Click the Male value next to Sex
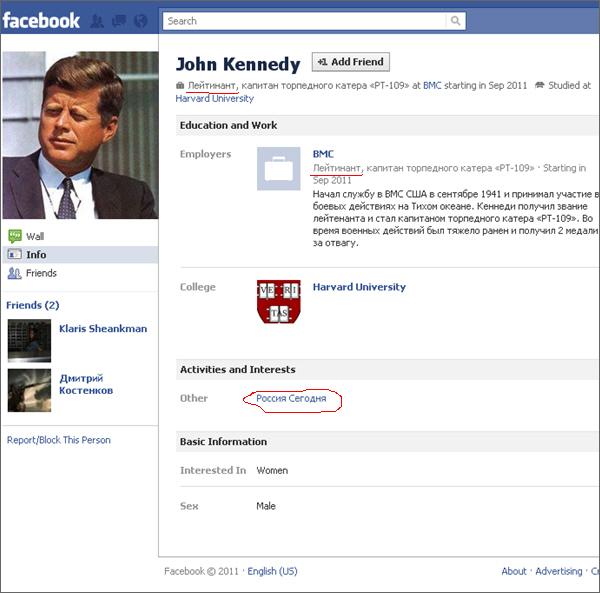The height and width of the screenshot is (593, 600). point(266,506)
